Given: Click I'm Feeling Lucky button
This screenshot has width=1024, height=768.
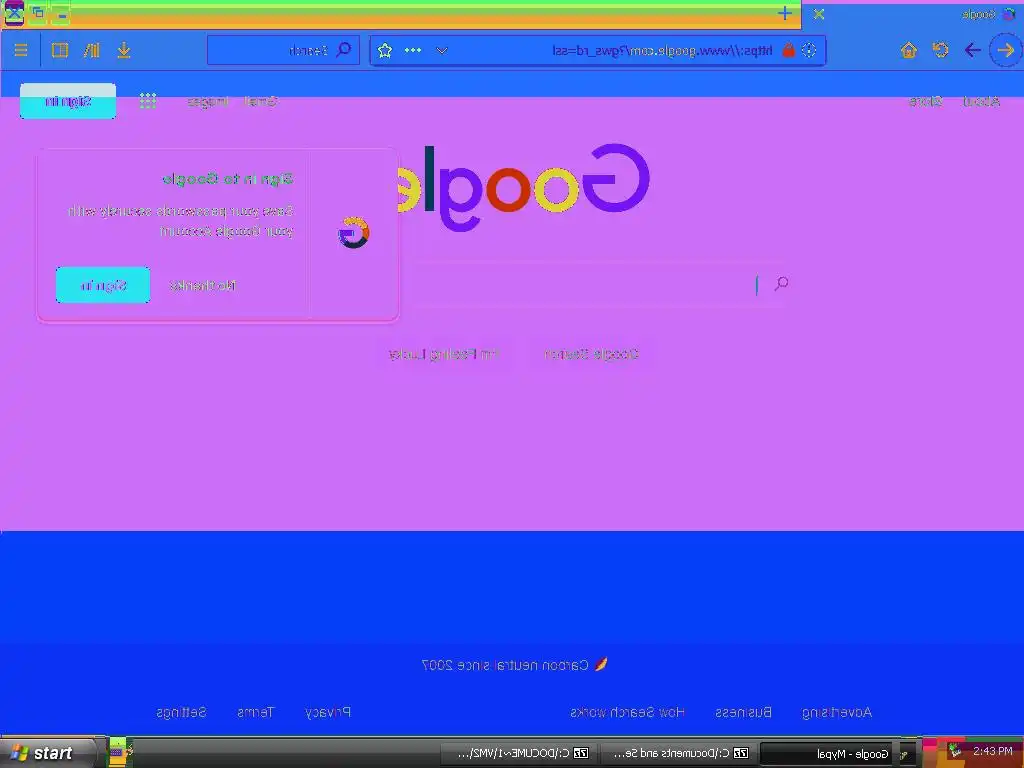Looking at the screenshot, I should [443, 354].
